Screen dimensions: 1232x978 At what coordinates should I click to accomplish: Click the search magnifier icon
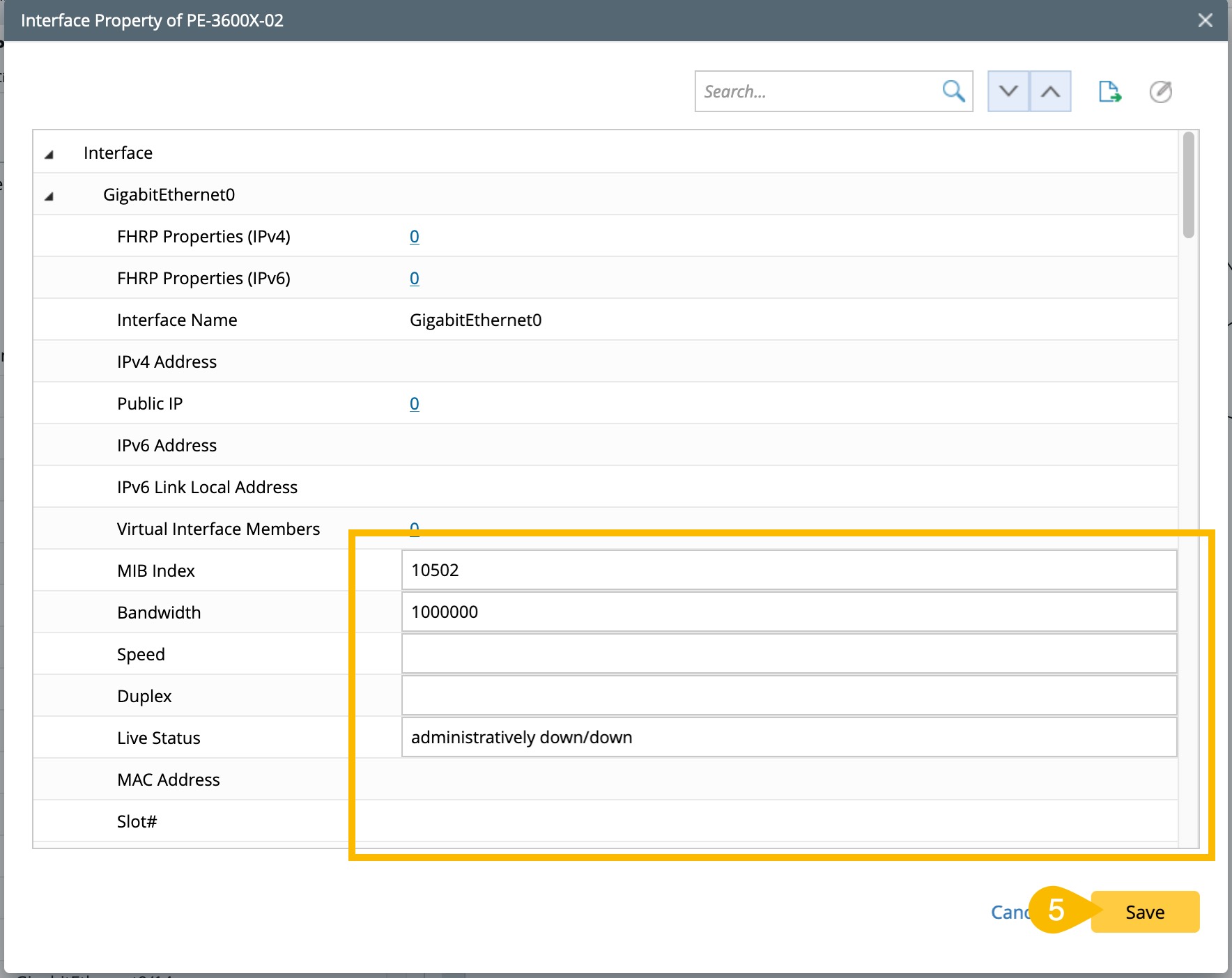point(953,91)
